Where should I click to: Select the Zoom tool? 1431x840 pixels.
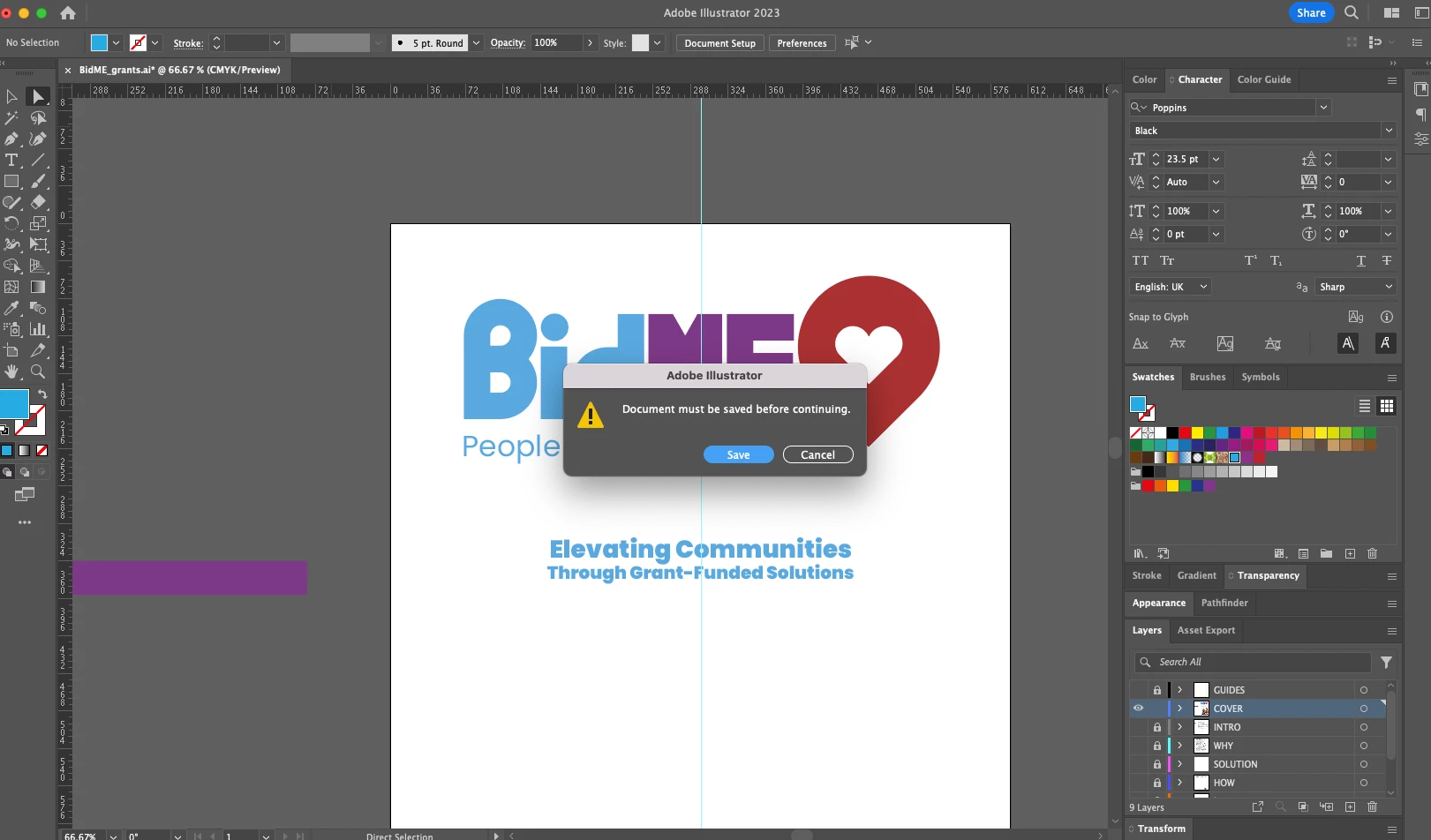[38, 371]
